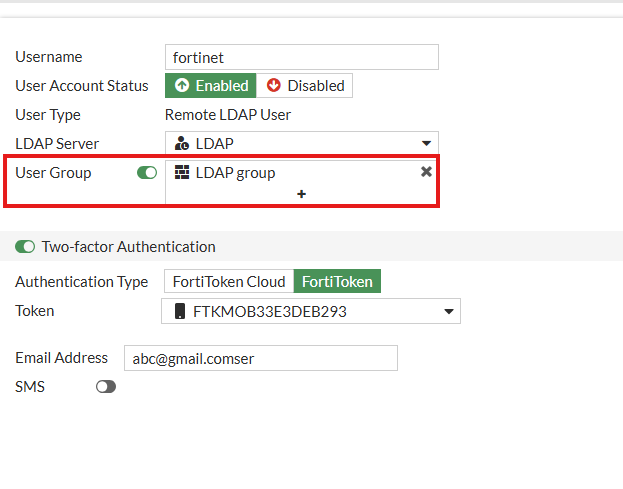The image size is (623, 489).
Task: Click the Username input field
Action: click(x=301, y=57)
